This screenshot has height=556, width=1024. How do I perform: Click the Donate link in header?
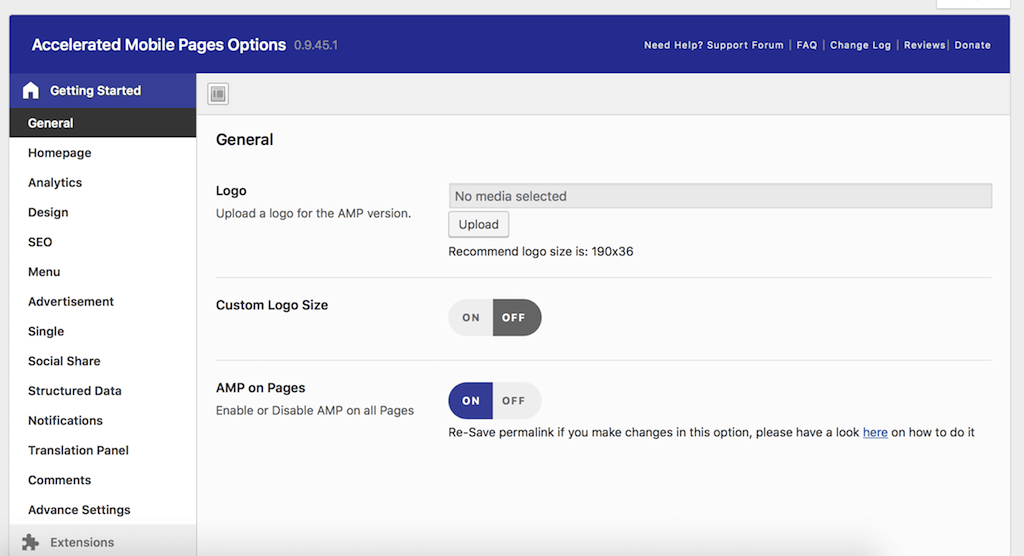pyautogui.click(x=972, y=45)
